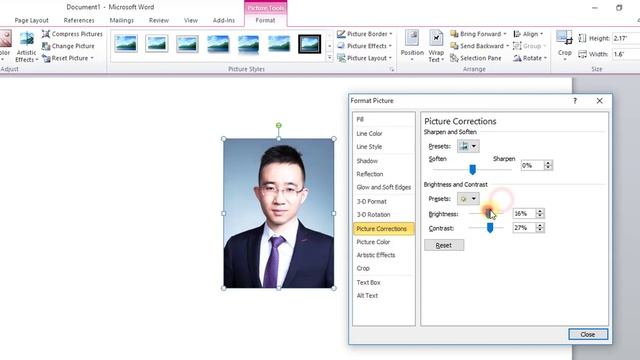The image size is (640, 360).
Task: Expand the Picture Styles gallery
Action: [x=329, y=58]
